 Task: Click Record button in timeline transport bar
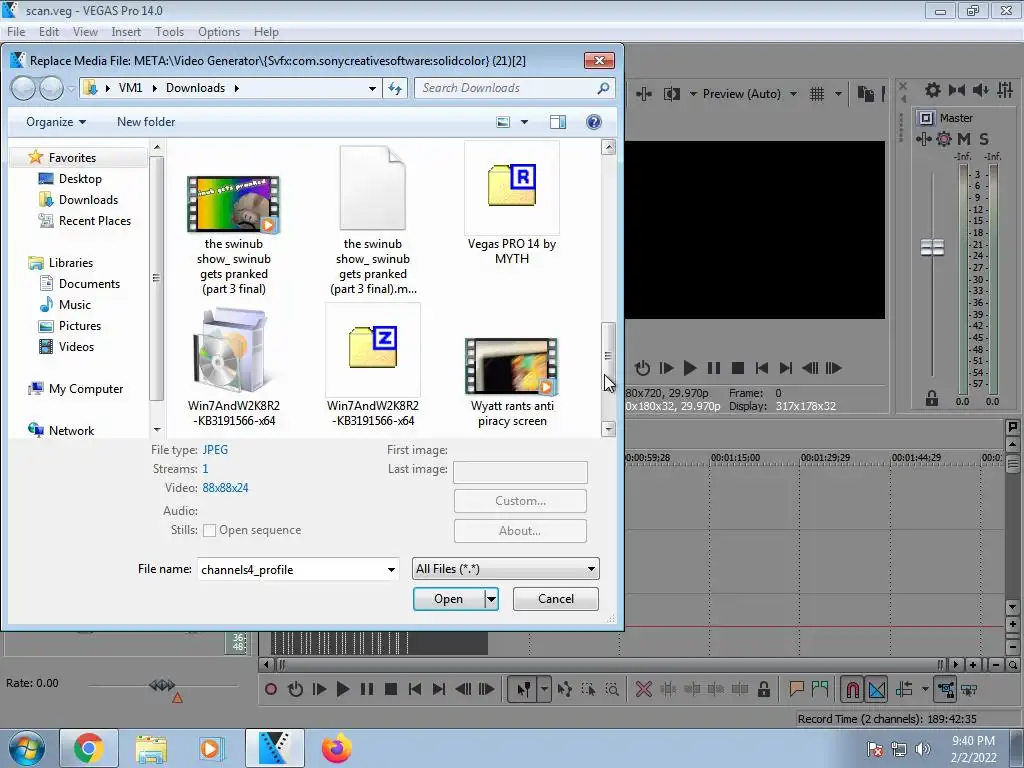click(x=271, y=689)
